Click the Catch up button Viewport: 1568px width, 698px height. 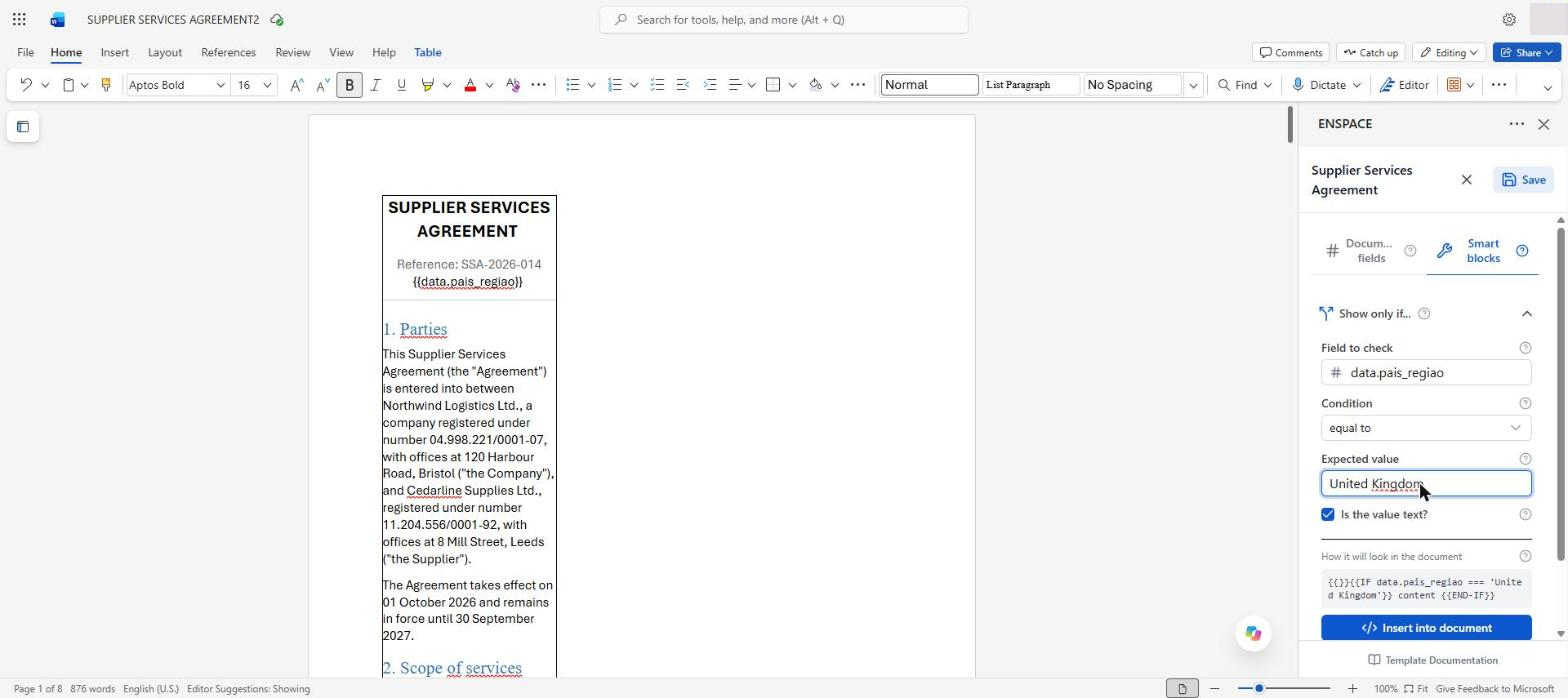click(1370, 52)
